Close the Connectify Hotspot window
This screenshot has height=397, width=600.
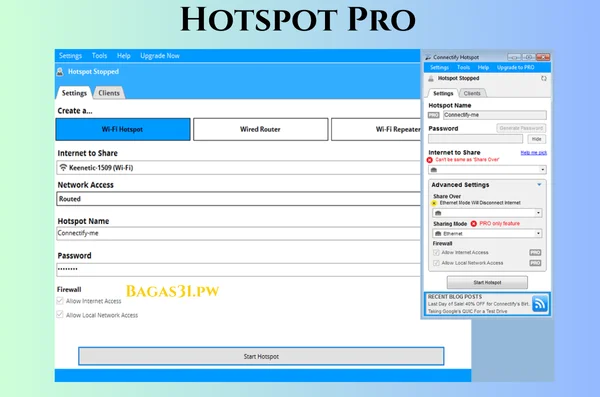[543, 57]
